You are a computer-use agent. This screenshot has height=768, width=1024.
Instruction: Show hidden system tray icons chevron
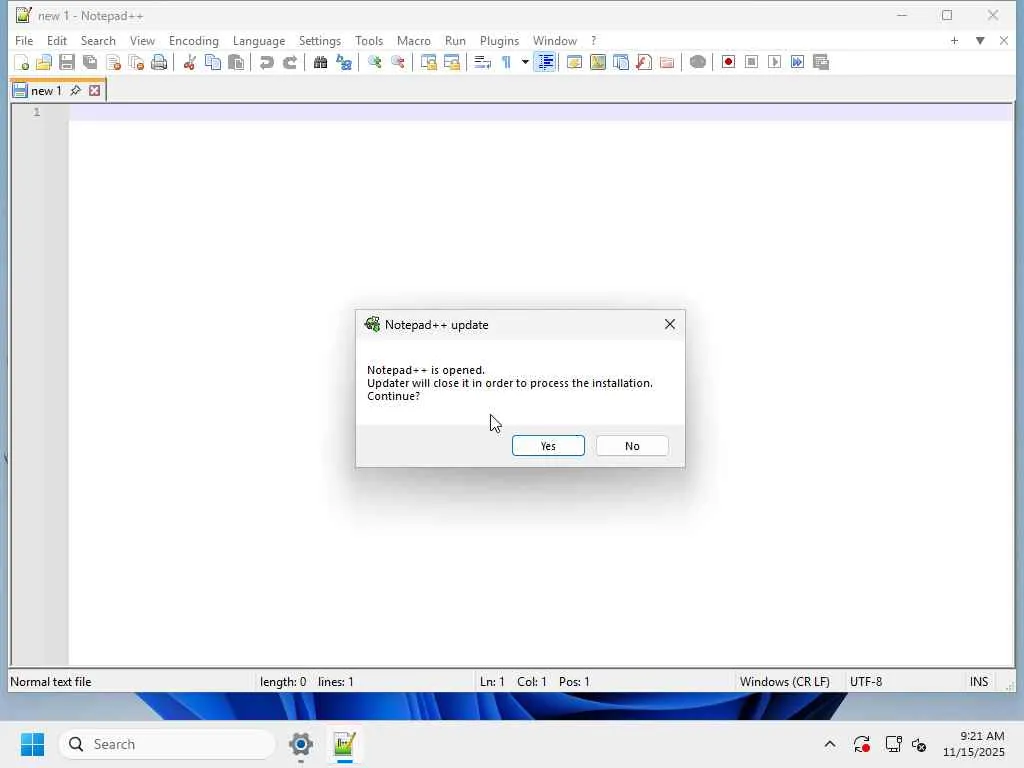[x=829, y=744]
